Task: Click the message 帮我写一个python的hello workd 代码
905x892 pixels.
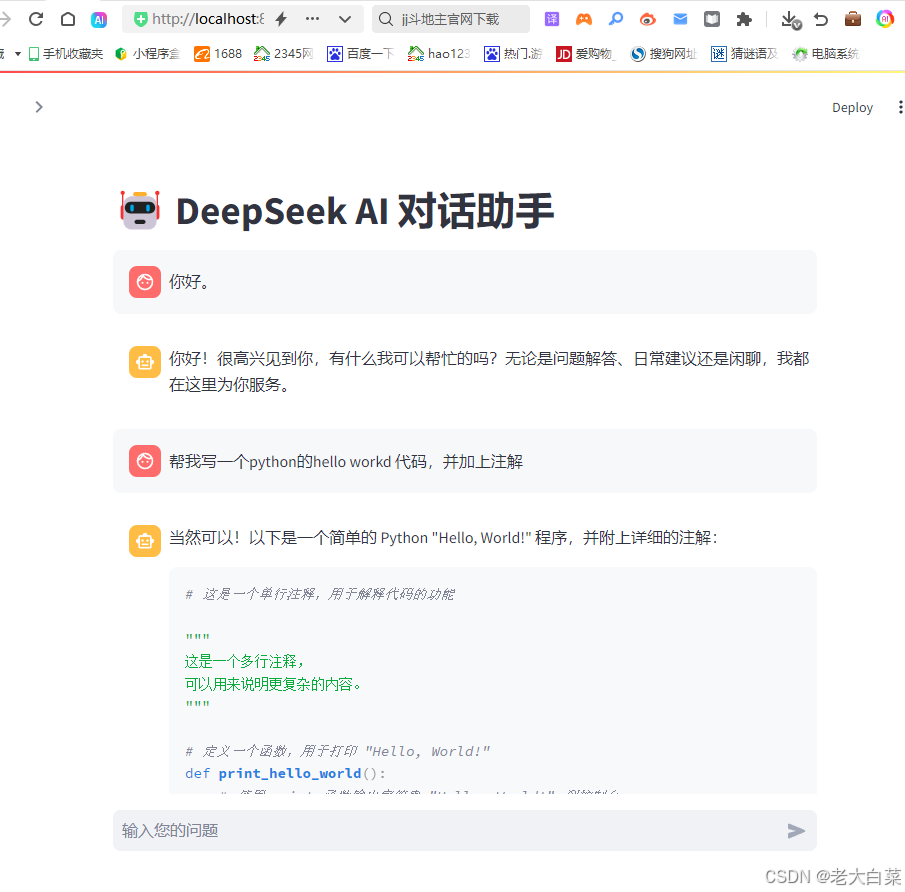Action: (346, 461)
